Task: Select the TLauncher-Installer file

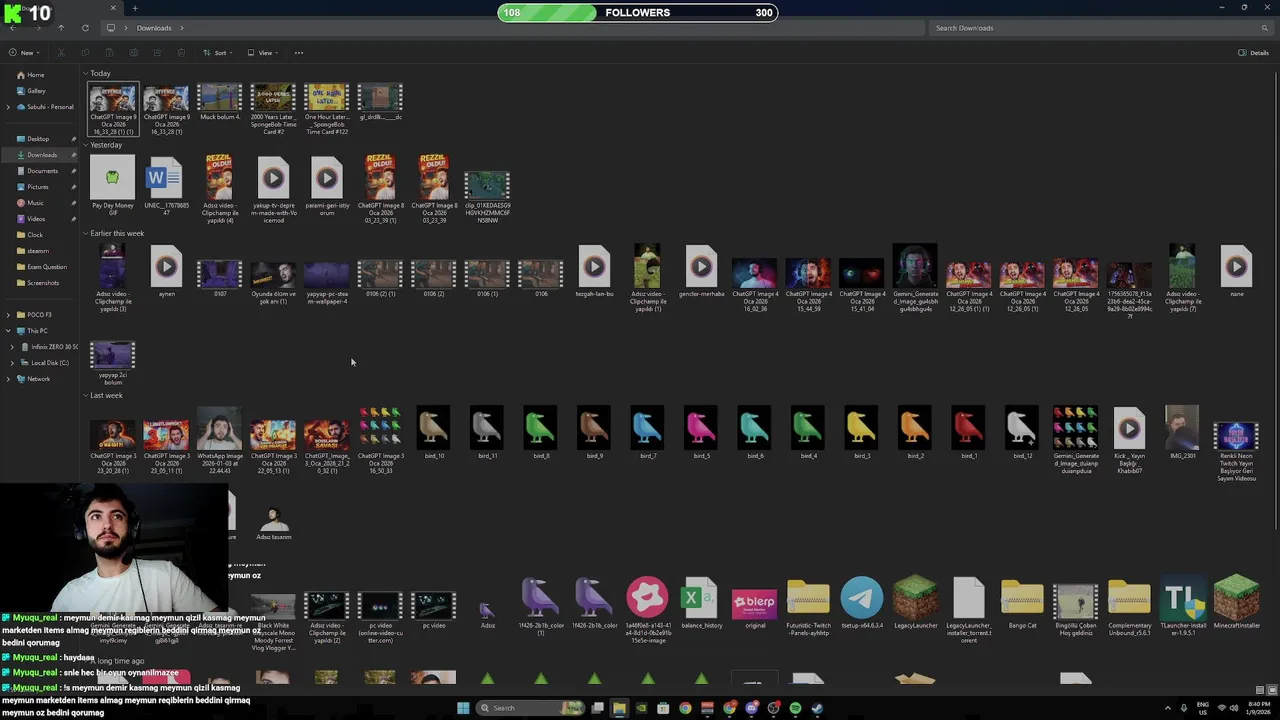Action: 1183,607
